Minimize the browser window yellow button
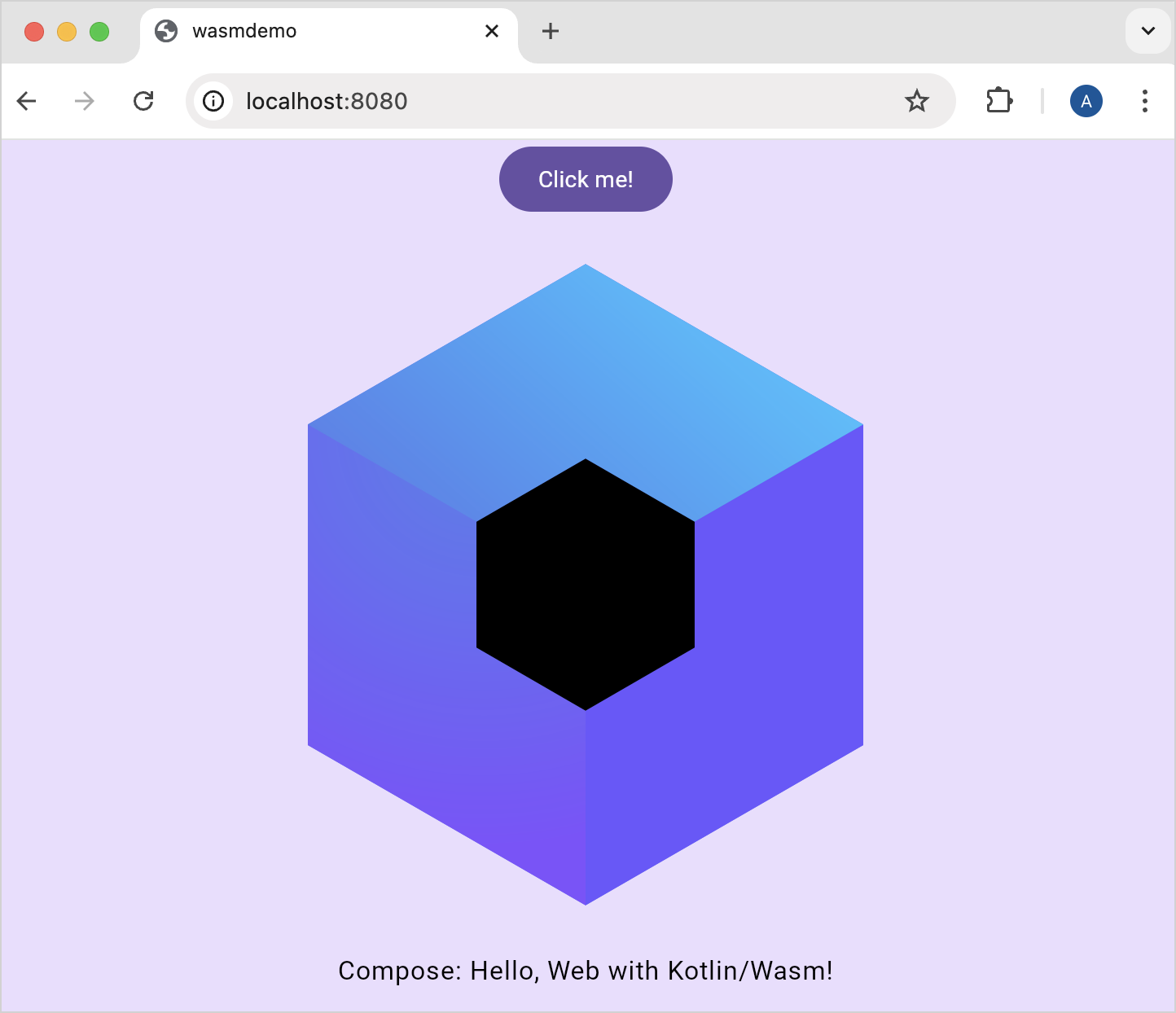The image size is (1176, 1013). (x=67, y=31)
